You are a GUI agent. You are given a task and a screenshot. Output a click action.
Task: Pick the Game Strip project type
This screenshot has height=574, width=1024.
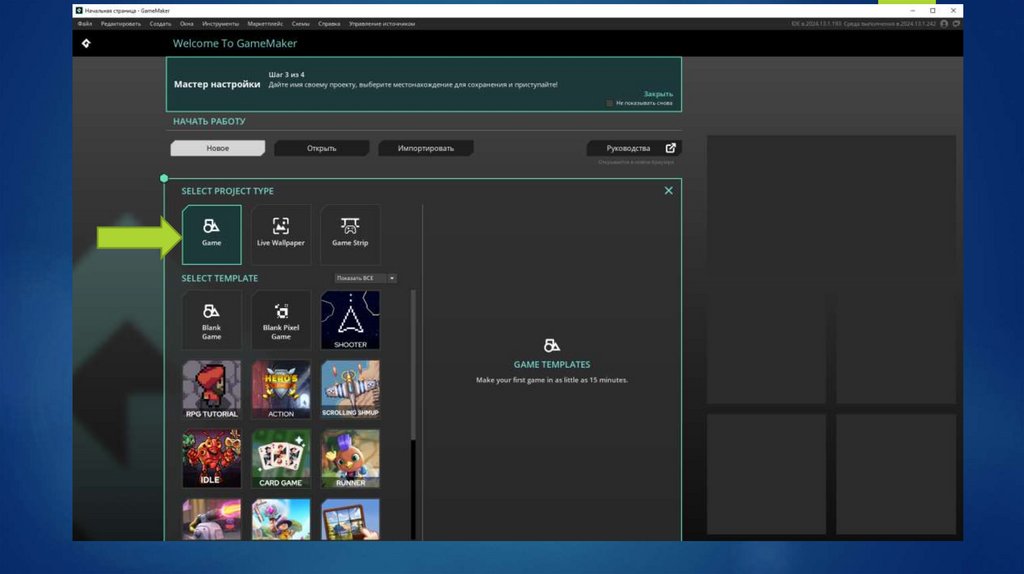[350, 234]
